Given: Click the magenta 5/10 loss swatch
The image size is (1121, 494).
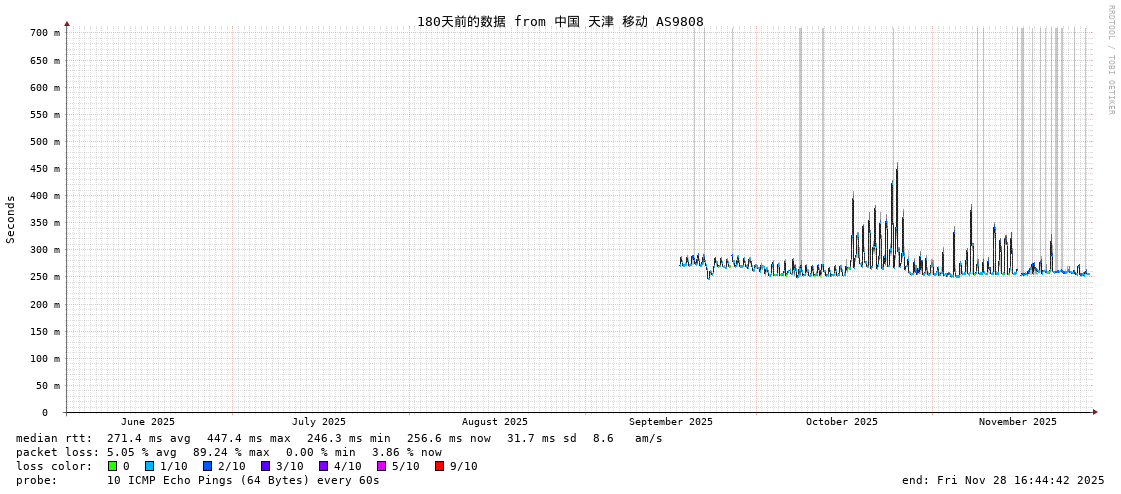Looking at the screenshot, I should point(381,466).
